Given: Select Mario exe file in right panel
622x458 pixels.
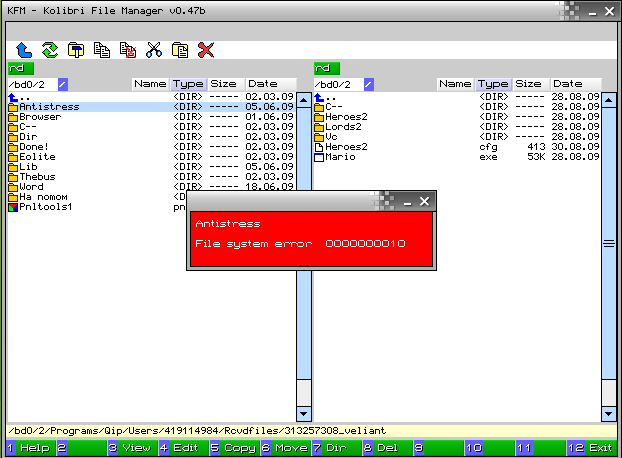Looking at the screenshot, I should coord(340,157).
